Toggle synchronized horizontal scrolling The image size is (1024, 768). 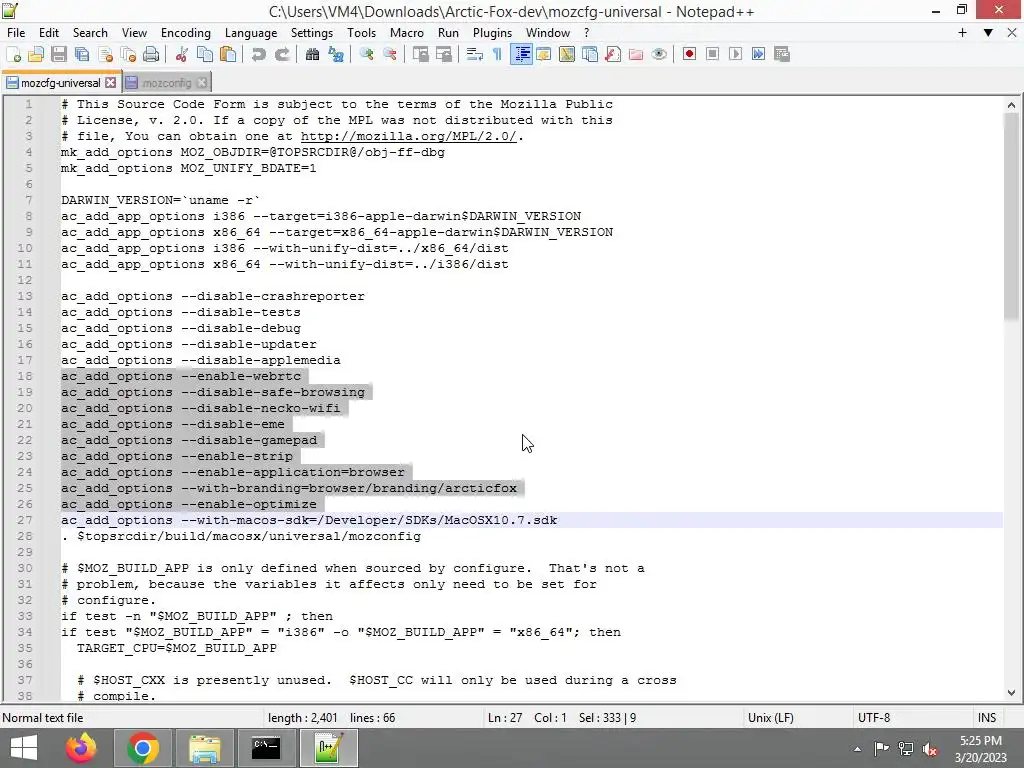444,54
